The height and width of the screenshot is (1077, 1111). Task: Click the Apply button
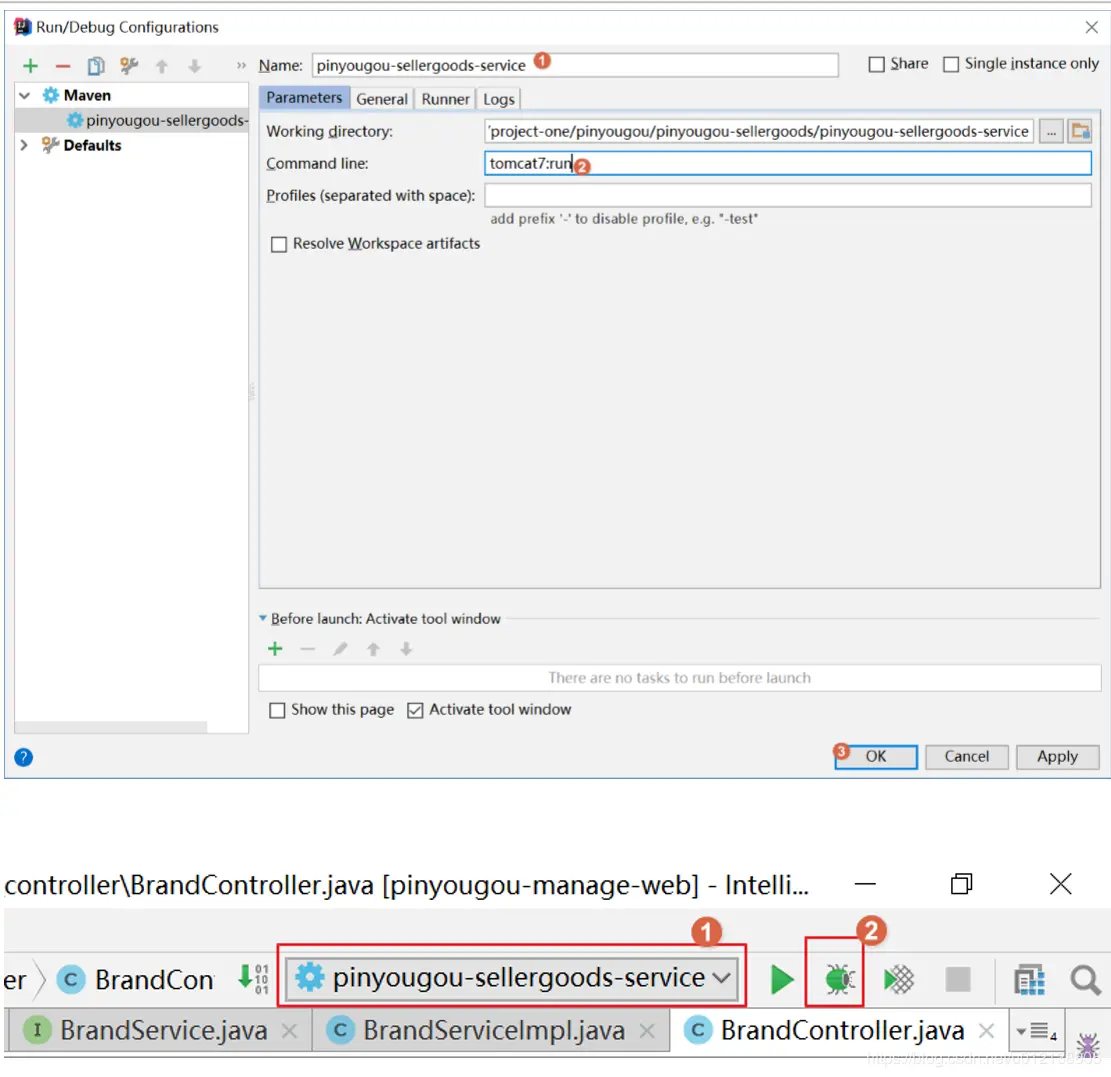pyautogui.click(x=1057, y=756)
